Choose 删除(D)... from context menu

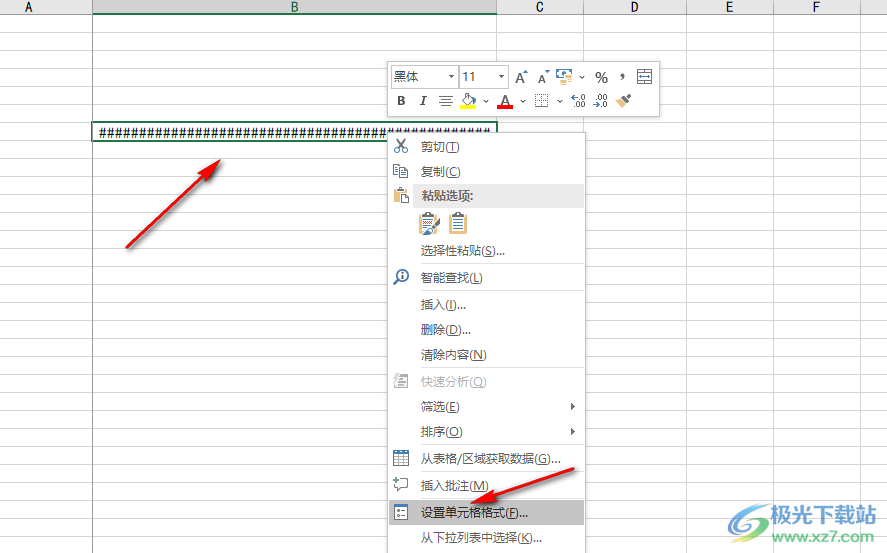tap(486, 330)
